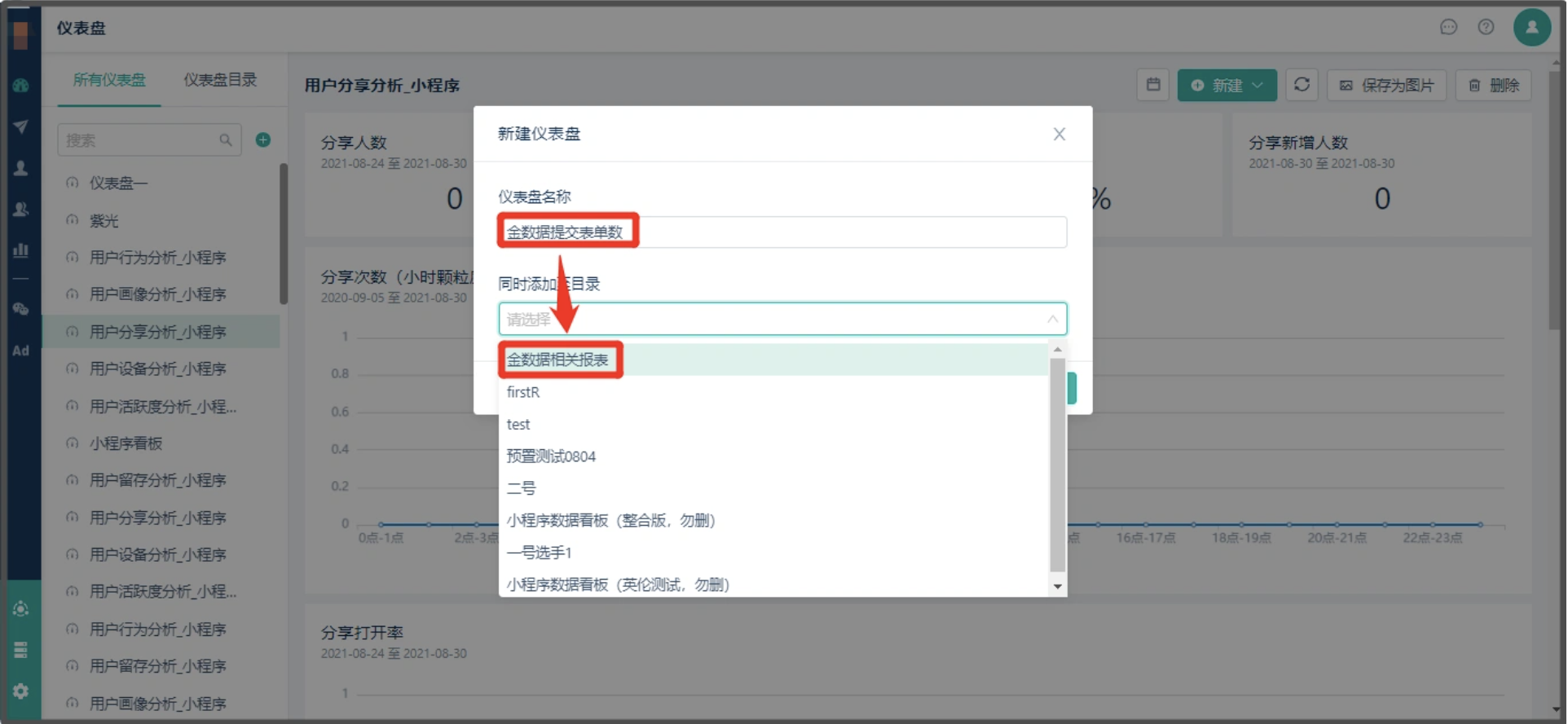Open 紫光 dashboard in the list
This screenshot has width=1568, height=724.
click(161, 221)
